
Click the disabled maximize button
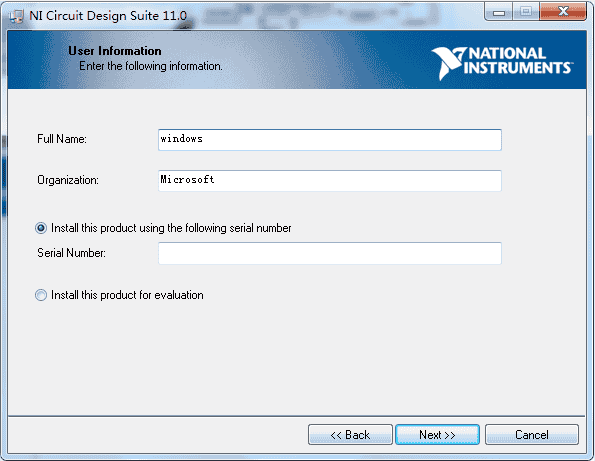[x=526, y=12]
